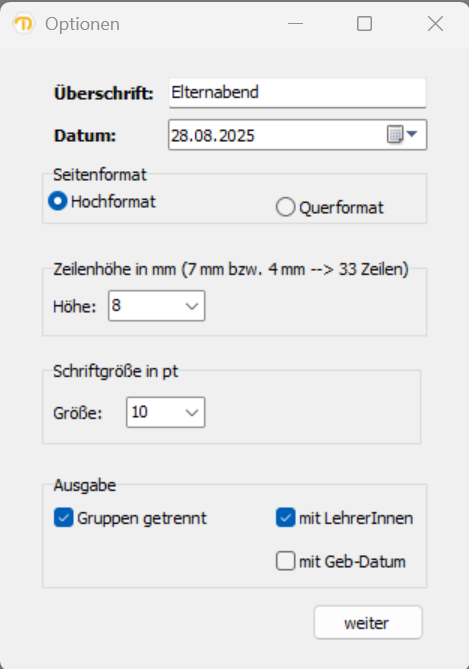Image resolution: width=469 pixels, height=669 pixels.
Task: Click the mit Geb-Datum label
Action: point(352,561)
